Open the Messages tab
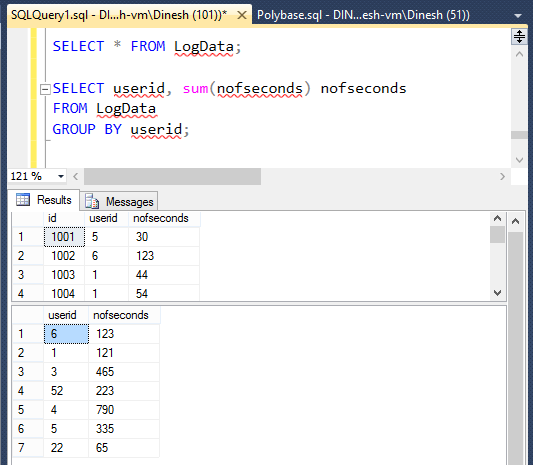 pos(119,201)
